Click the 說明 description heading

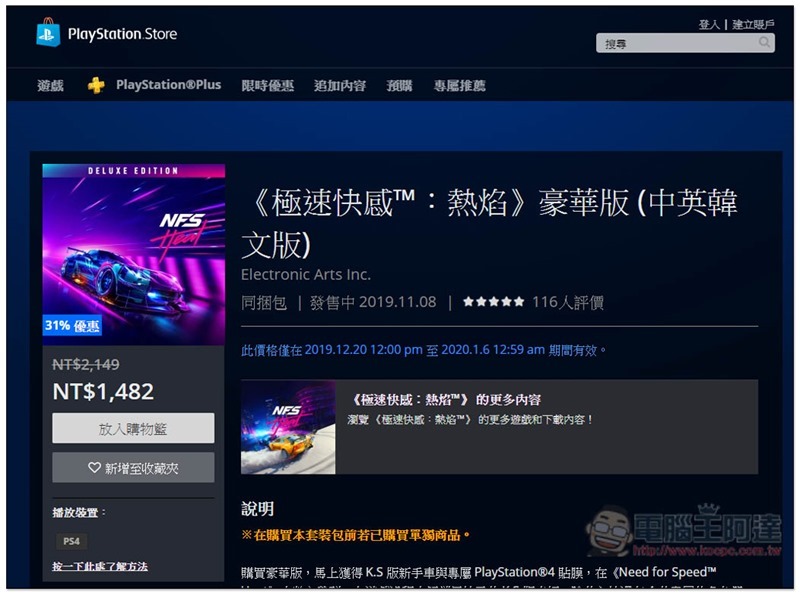[258, 509]
